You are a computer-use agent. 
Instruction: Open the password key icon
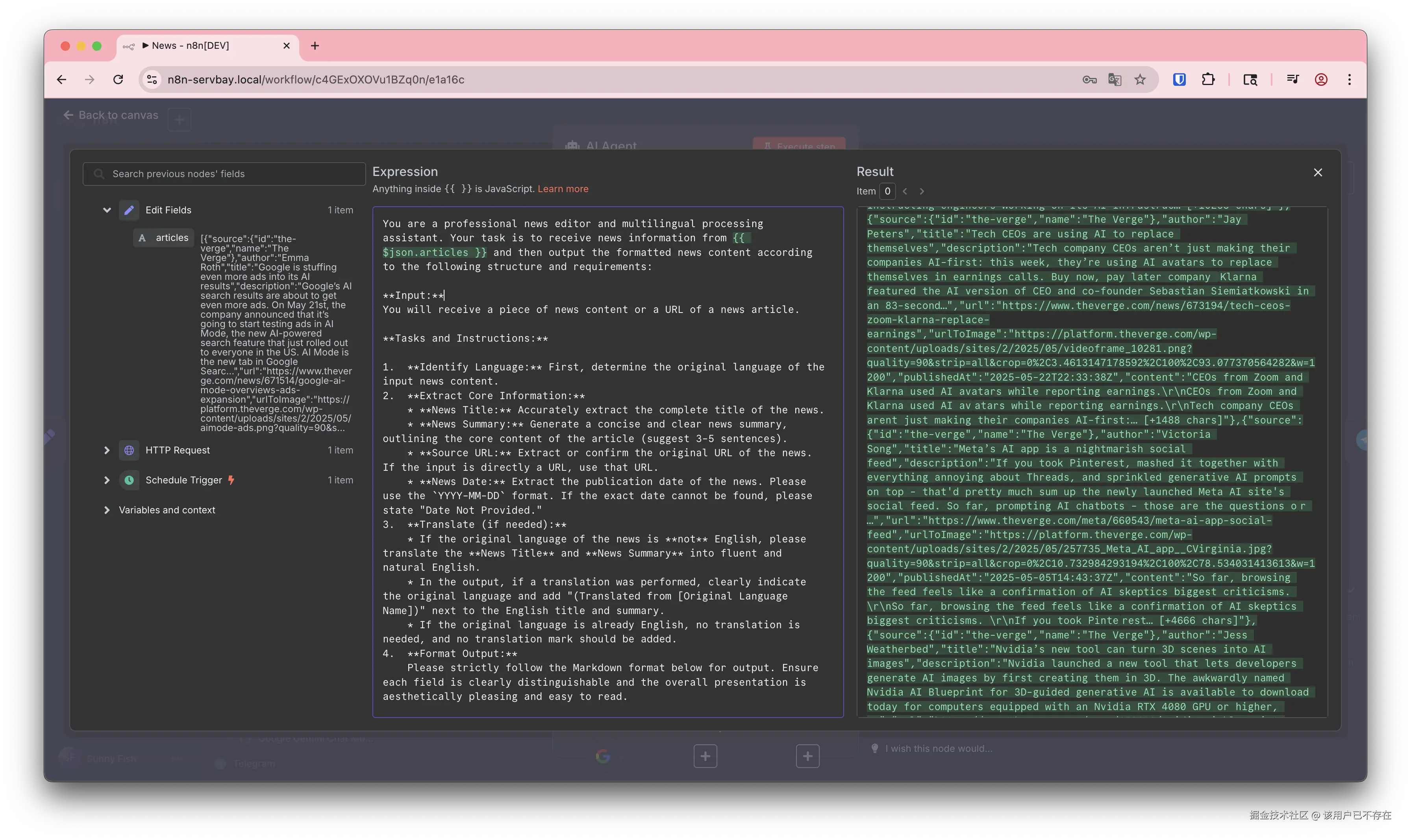(1089, 80)
